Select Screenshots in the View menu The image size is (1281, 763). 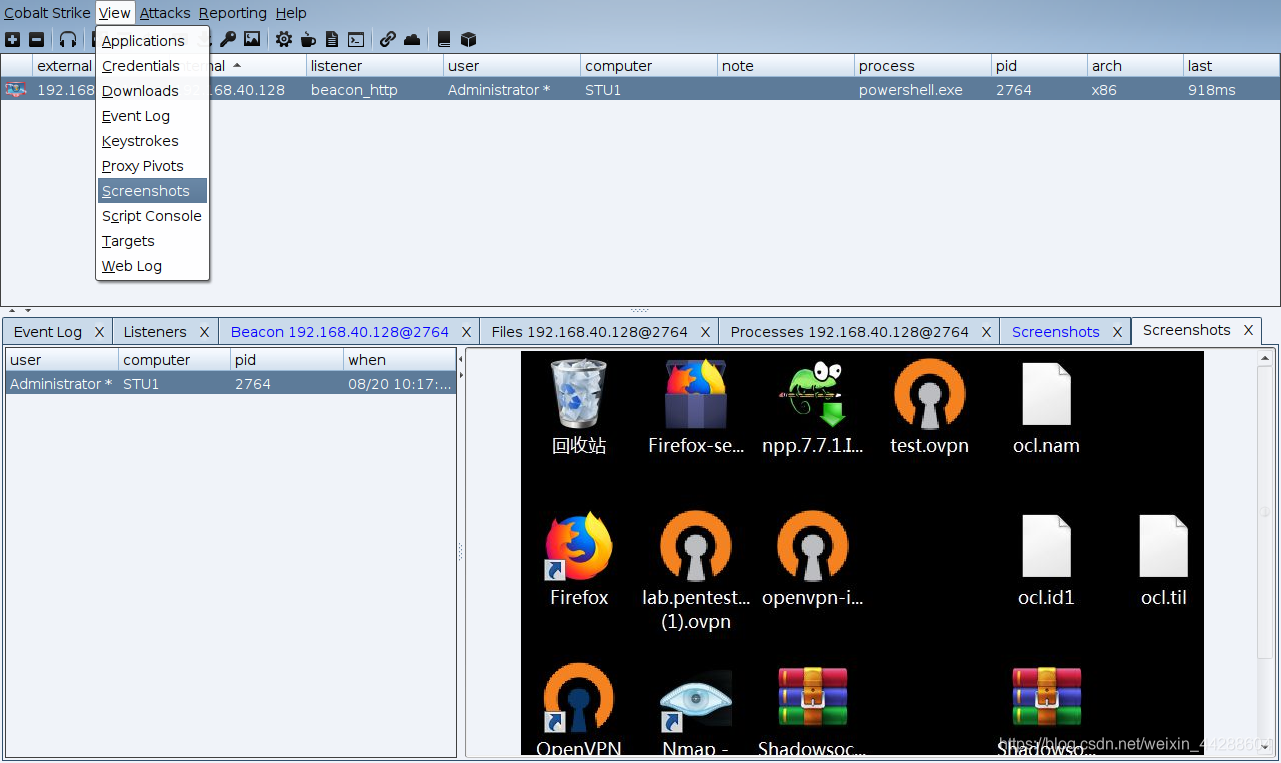pos(153,191)
